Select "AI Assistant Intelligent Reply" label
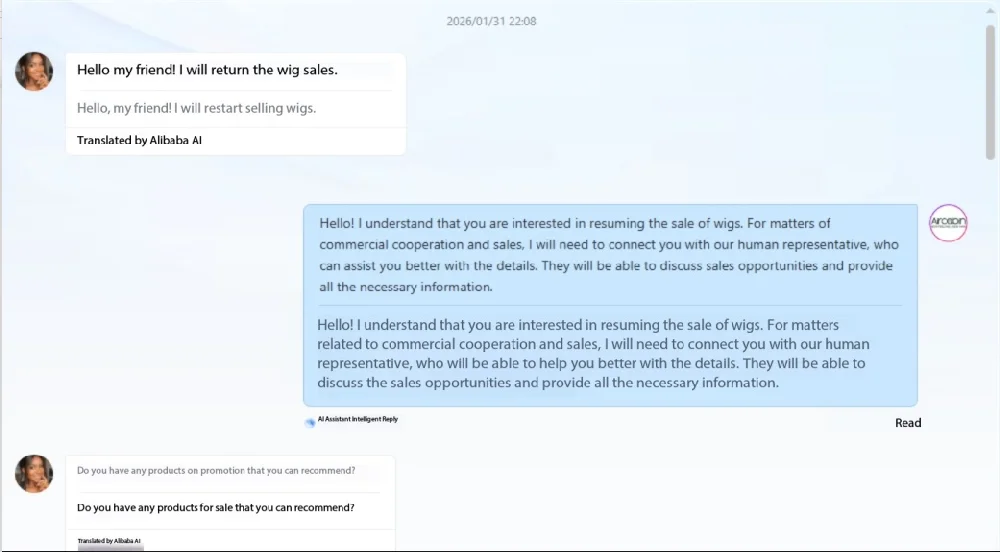This screenshot has height=552, width=1000. pyautogui.click(x=358, y=419)
